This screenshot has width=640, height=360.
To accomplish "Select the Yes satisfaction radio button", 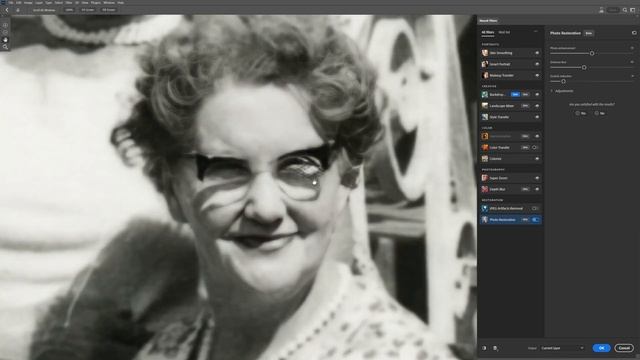I will (x=578, y=113).
